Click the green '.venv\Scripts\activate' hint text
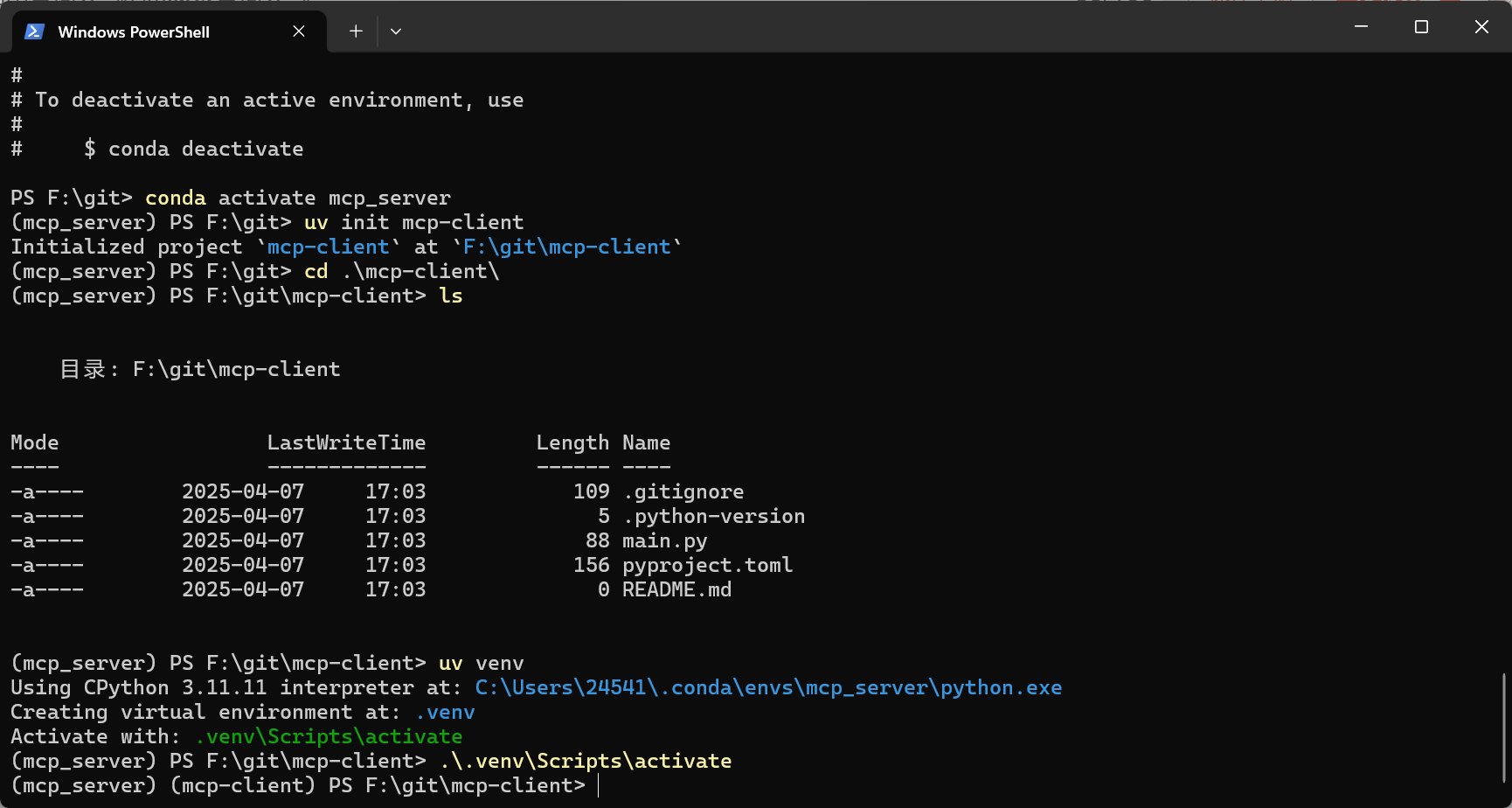This screenshot has height=808, width=1512. (329, 736)
